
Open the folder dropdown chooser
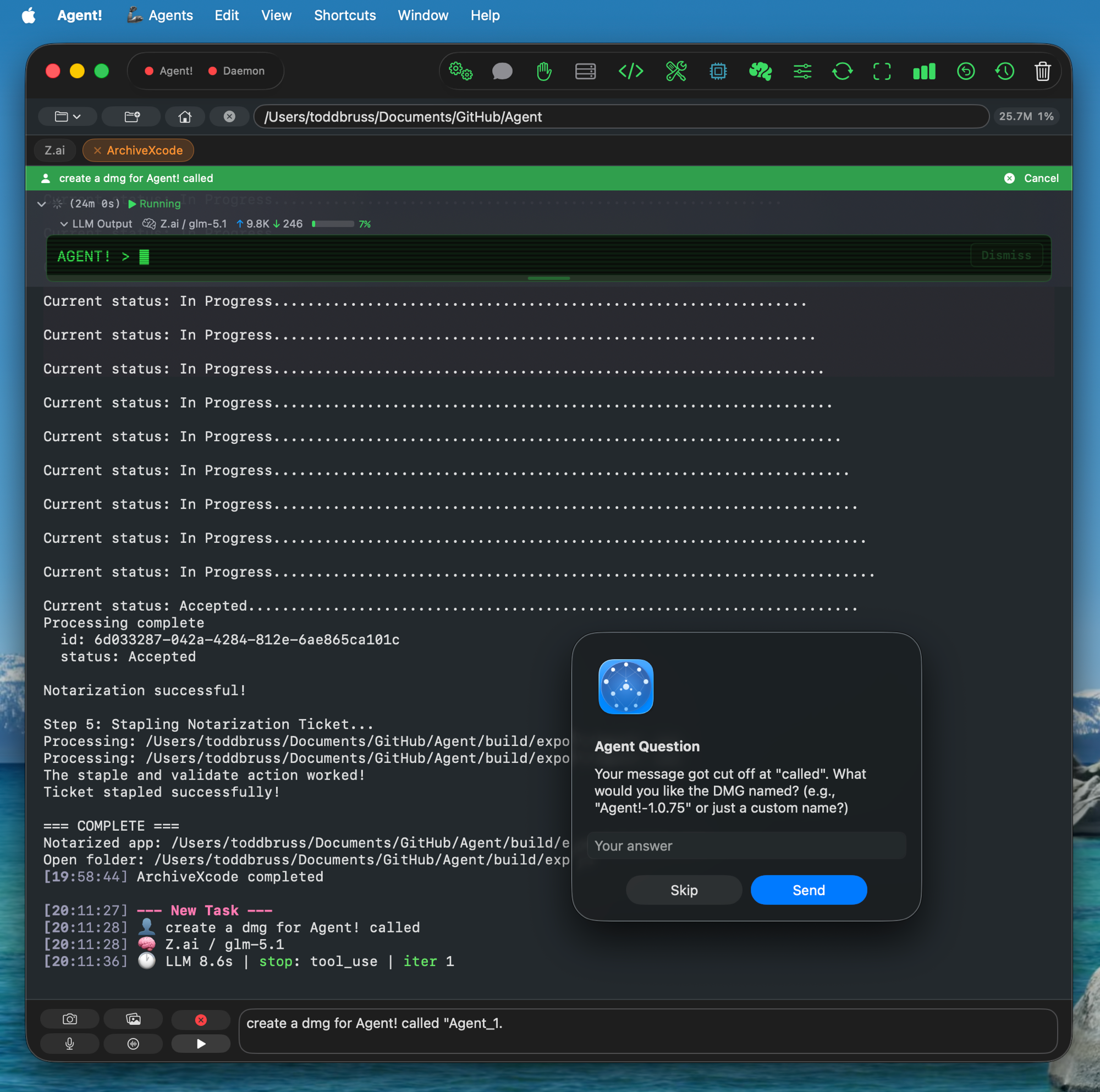(67, 116)
